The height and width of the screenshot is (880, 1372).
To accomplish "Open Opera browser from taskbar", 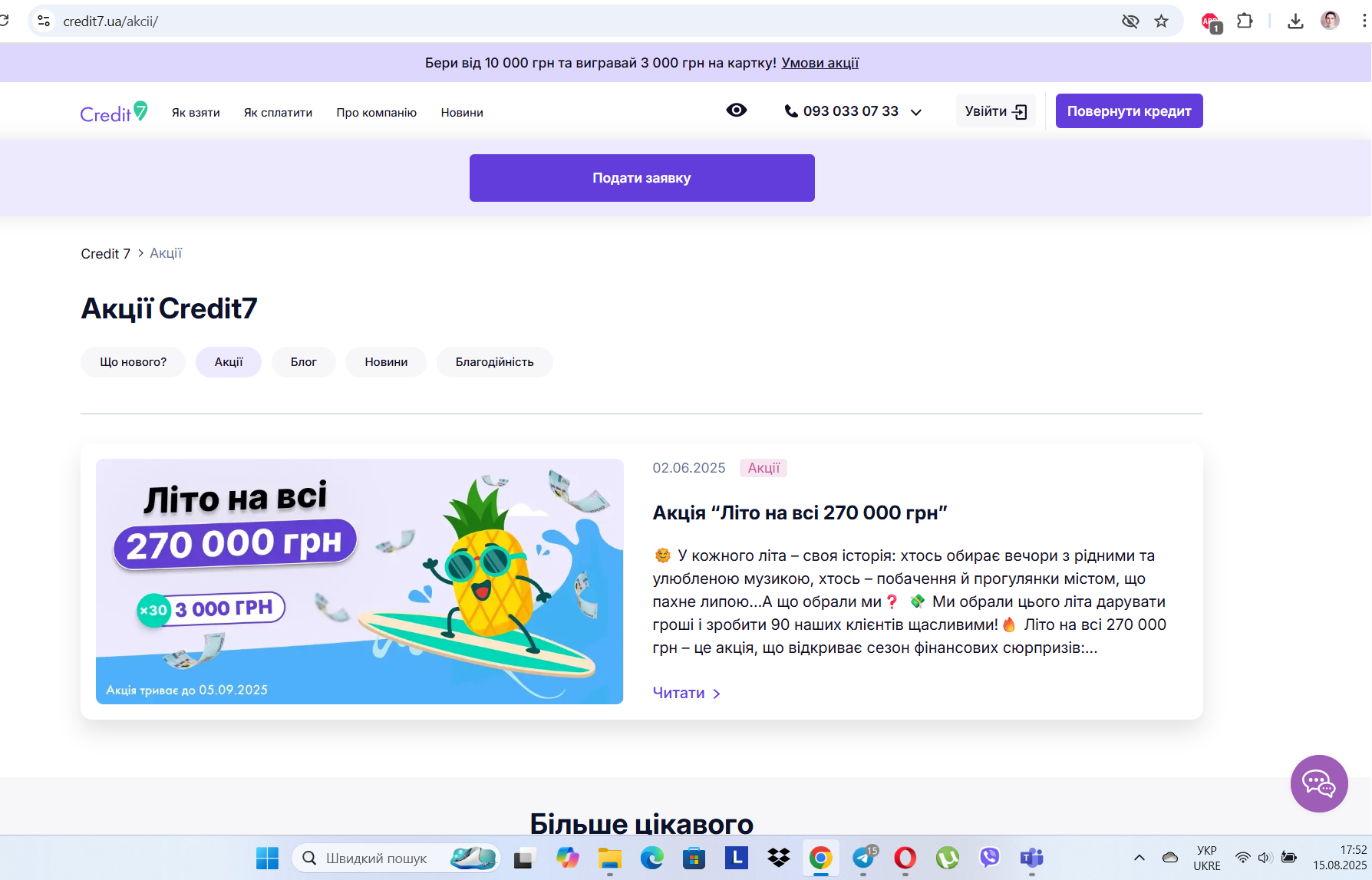I will coord(905,858).
